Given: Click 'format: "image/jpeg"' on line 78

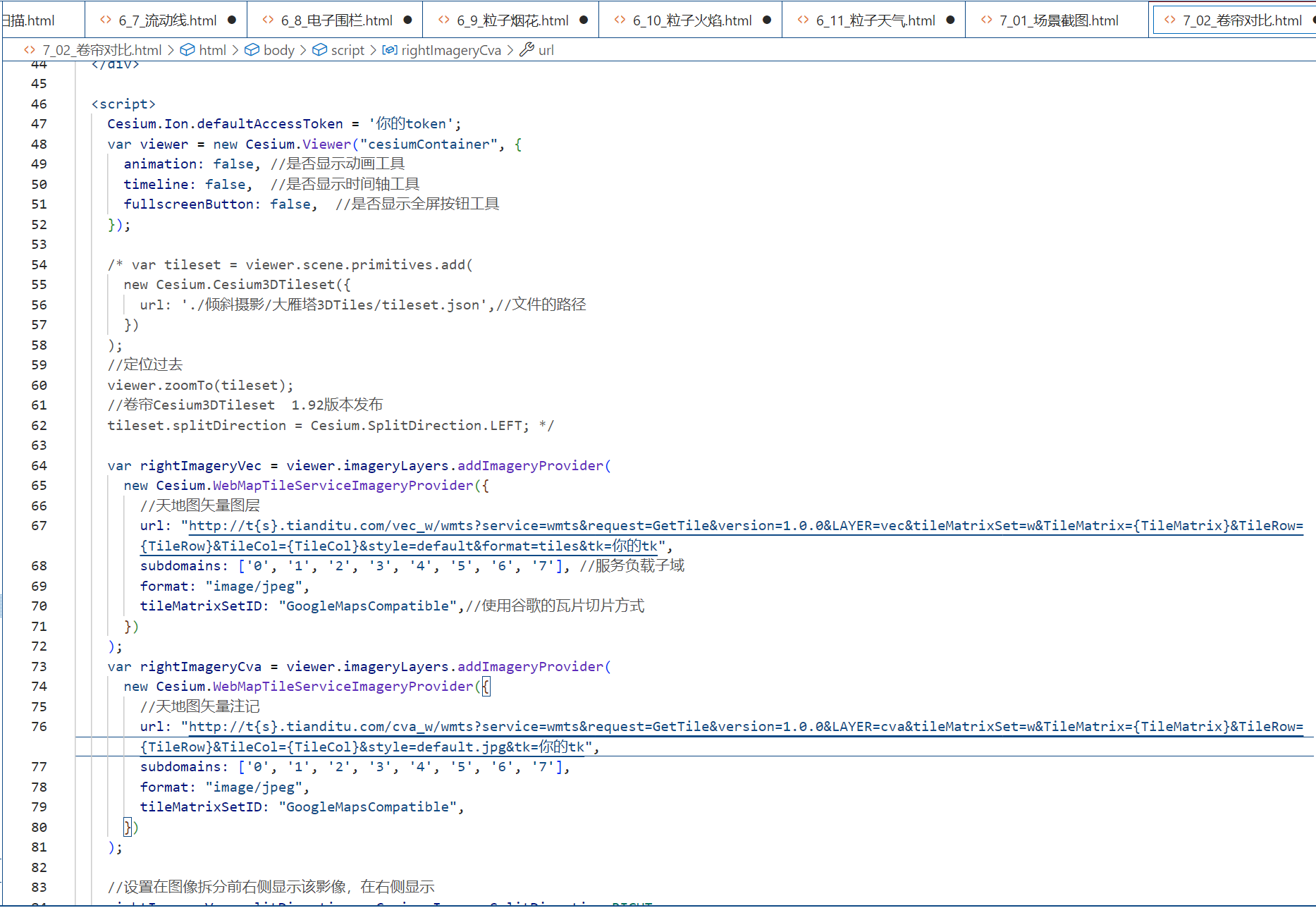Looking at the screenshot, I should (x=221, y=787).
